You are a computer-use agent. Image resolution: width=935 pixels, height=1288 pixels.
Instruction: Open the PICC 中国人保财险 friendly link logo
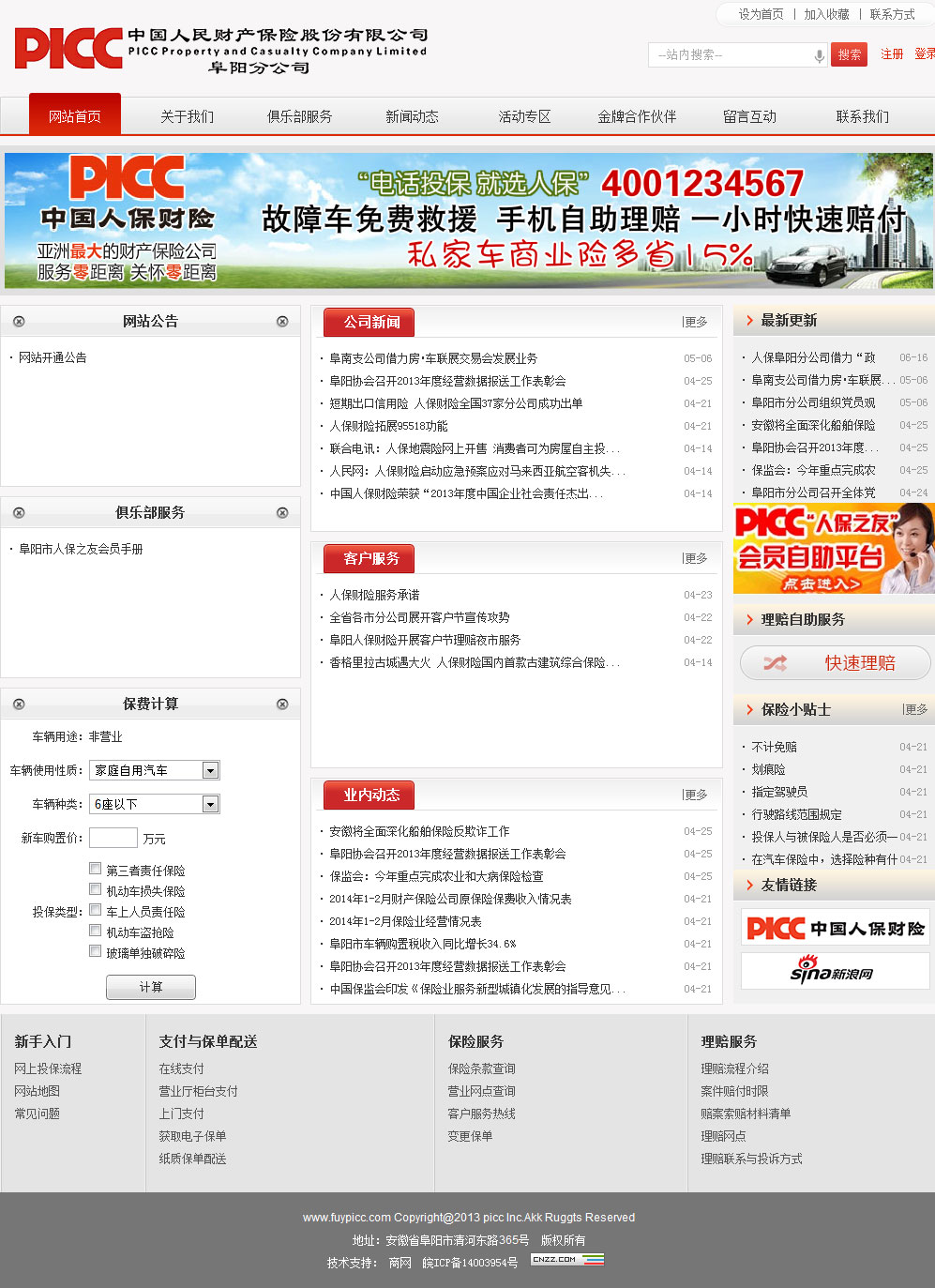(x=835, y=928)
